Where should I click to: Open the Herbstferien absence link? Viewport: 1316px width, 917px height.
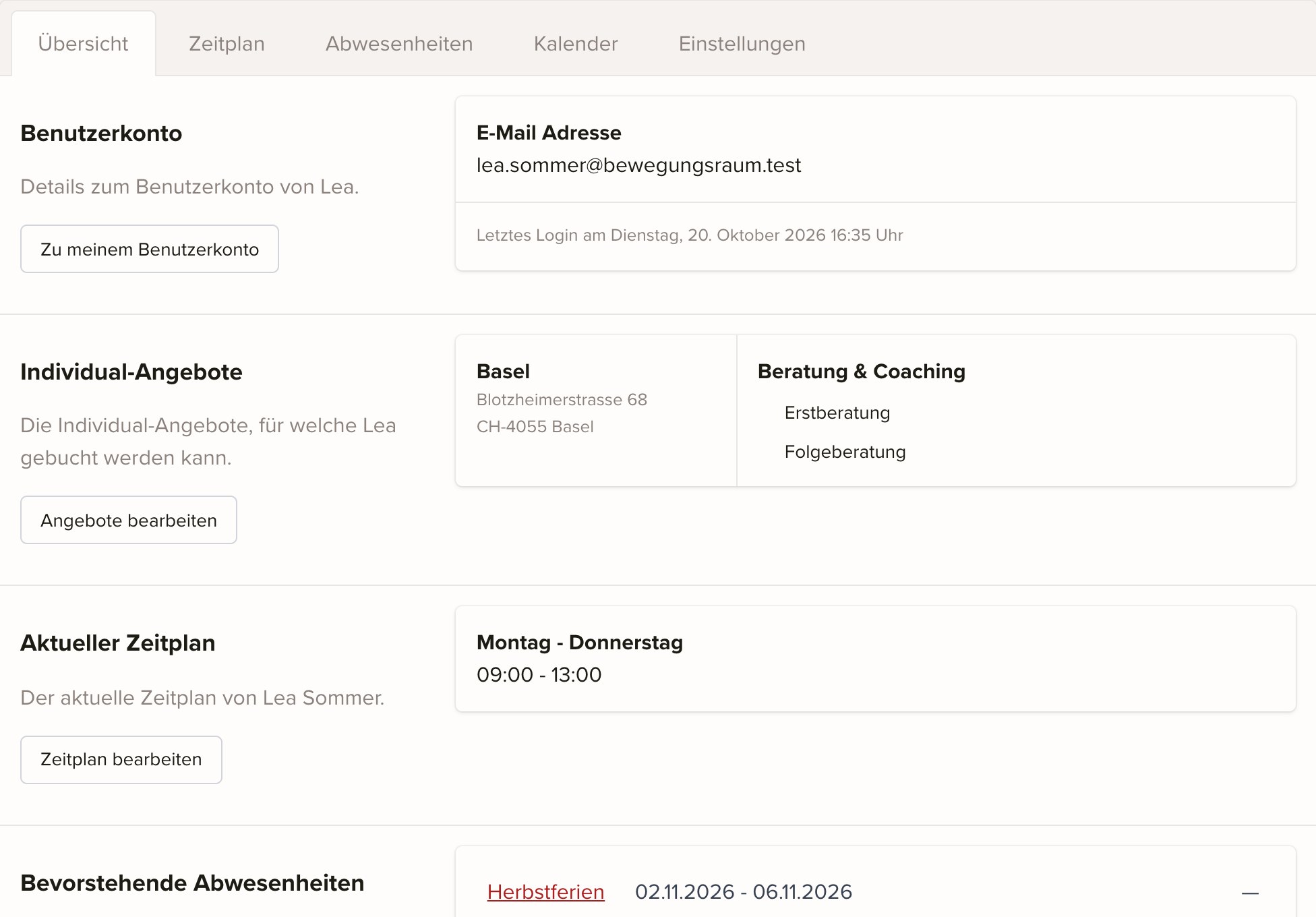(545, 892)
